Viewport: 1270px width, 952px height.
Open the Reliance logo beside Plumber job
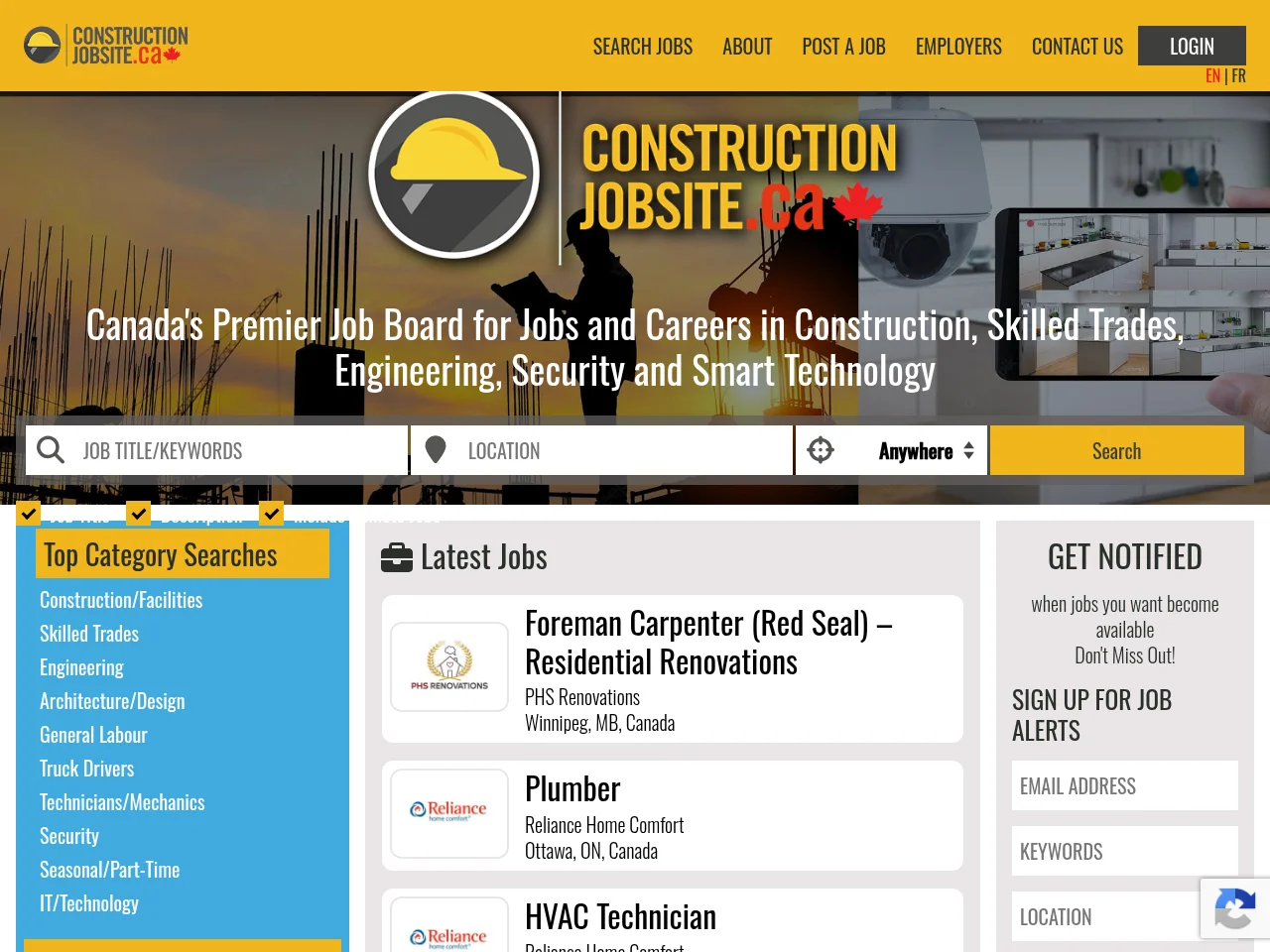449,813
